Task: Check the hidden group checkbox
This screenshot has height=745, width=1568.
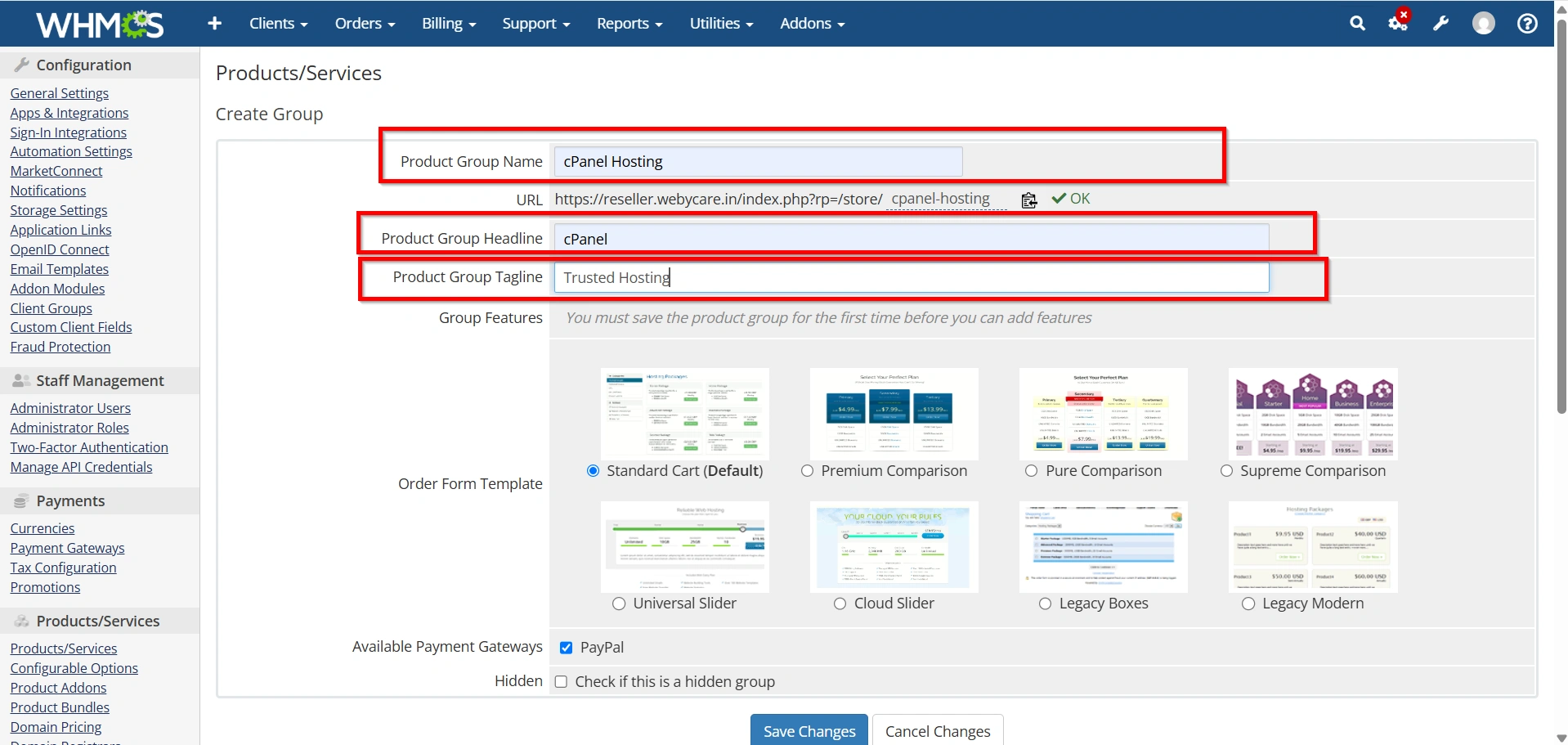Action: click(x=561, y=682)
